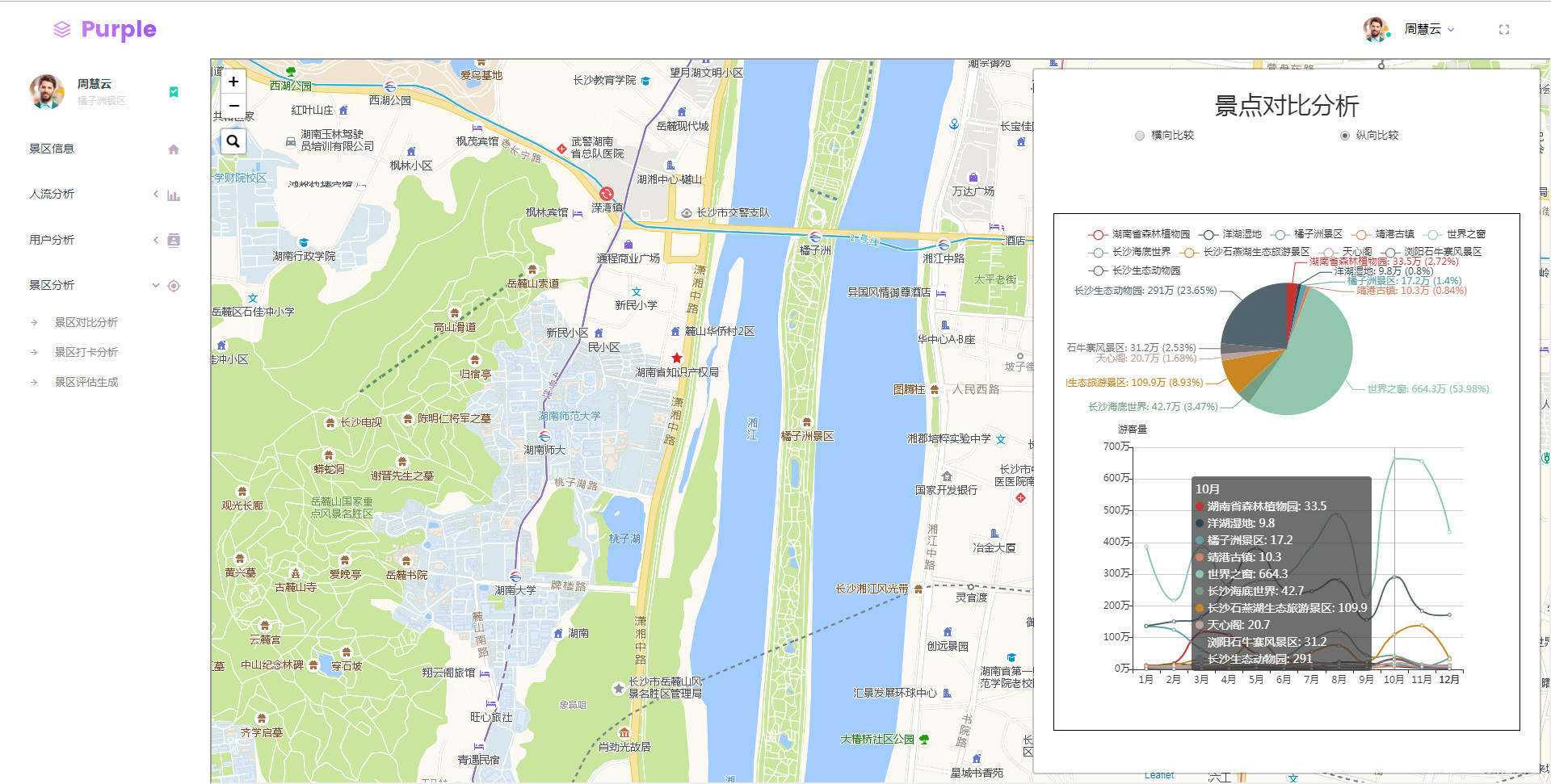Viewport: 1551px width, 784px height.
Task: Toggle 长沙生态动物园 legend series
Action: click(1134, 270)
